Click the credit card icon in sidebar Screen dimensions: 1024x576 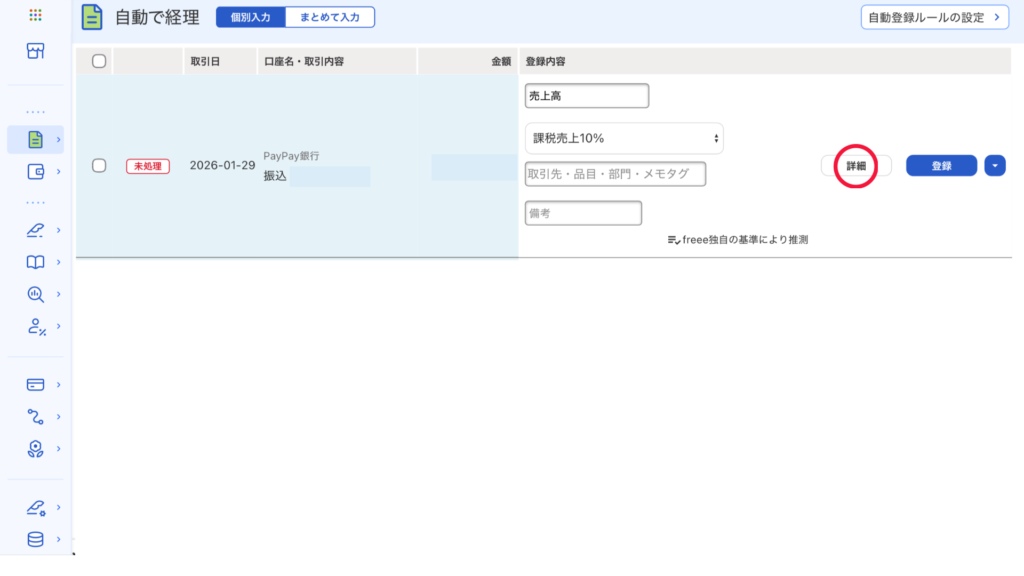click(x=36, y=384)
